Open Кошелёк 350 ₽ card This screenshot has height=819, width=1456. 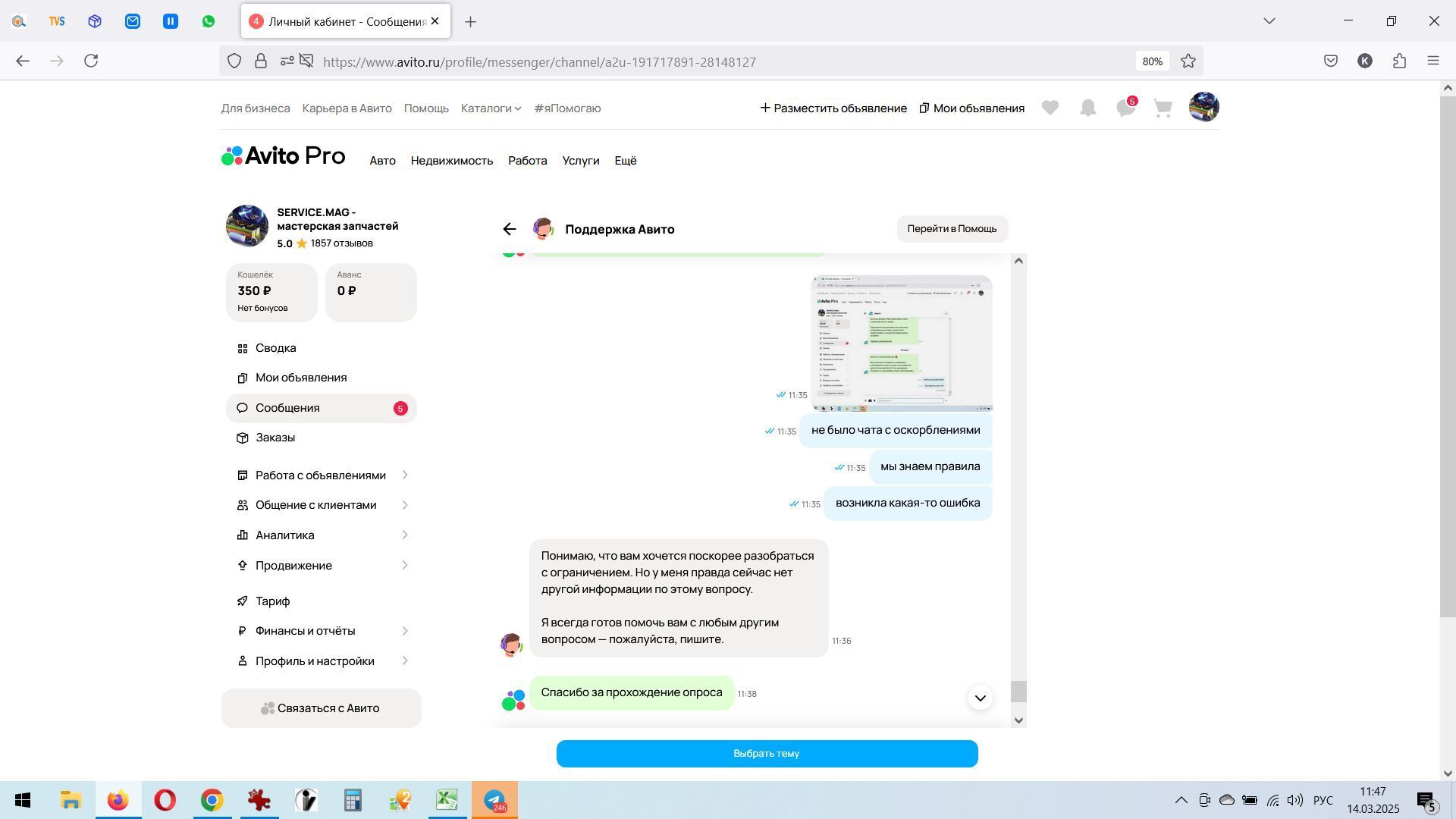(271, 293)
